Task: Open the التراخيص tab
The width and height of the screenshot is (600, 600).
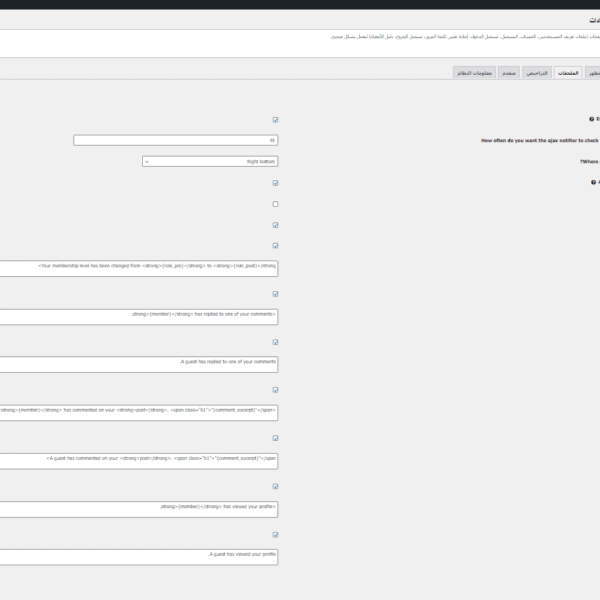Action: (537, 73)
